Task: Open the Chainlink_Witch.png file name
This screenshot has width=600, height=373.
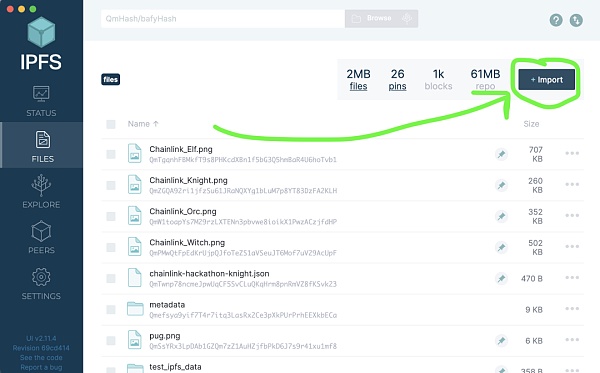Action: pos(187,243)
